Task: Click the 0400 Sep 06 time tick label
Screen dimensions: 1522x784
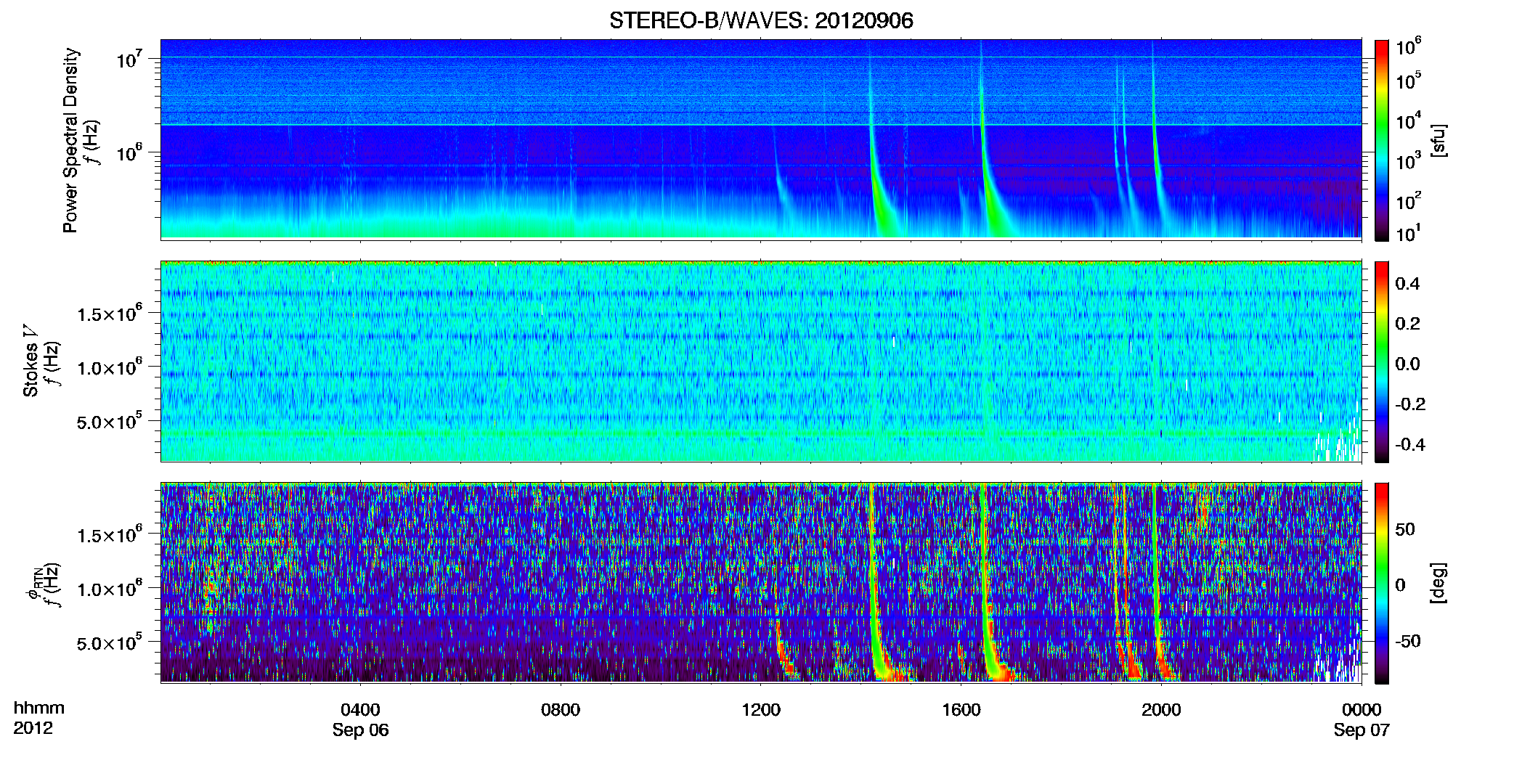Action: 360,719
